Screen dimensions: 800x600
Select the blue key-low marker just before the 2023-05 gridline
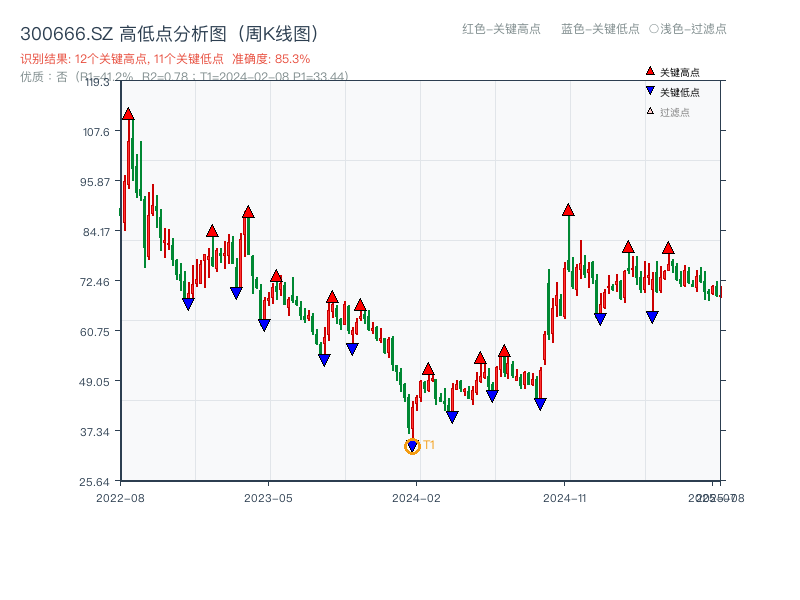click(x=264, y=325)
